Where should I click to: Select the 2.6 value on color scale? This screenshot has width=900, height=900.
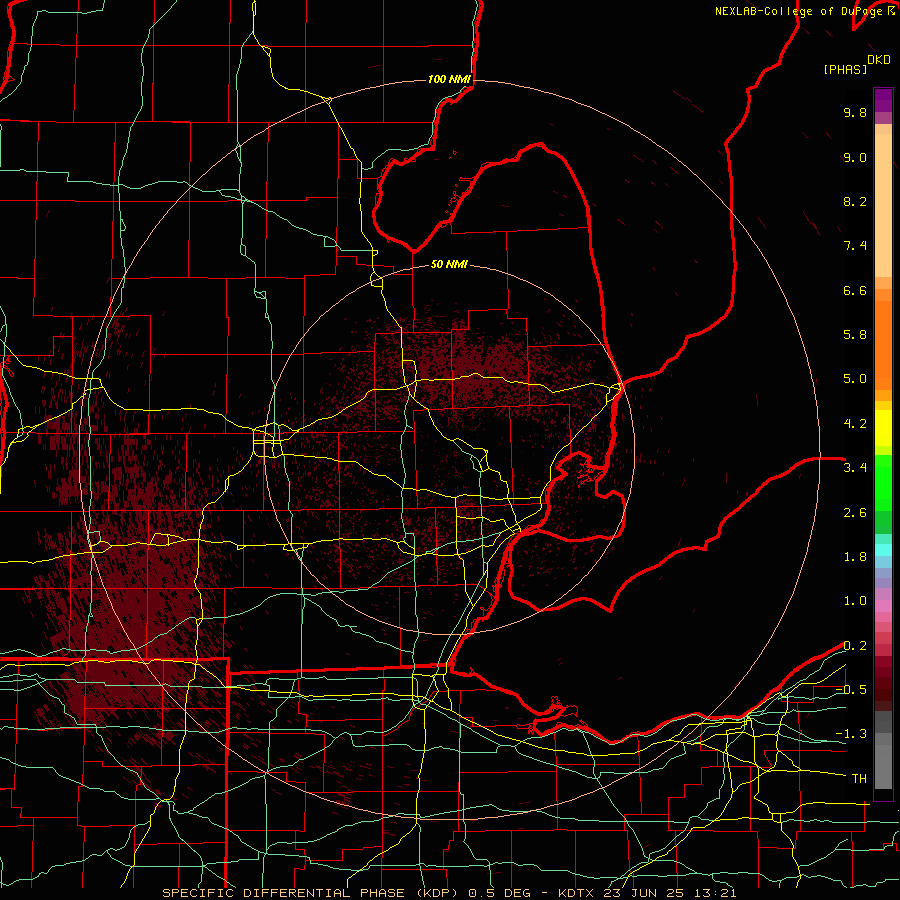click(x=855, y=513)
